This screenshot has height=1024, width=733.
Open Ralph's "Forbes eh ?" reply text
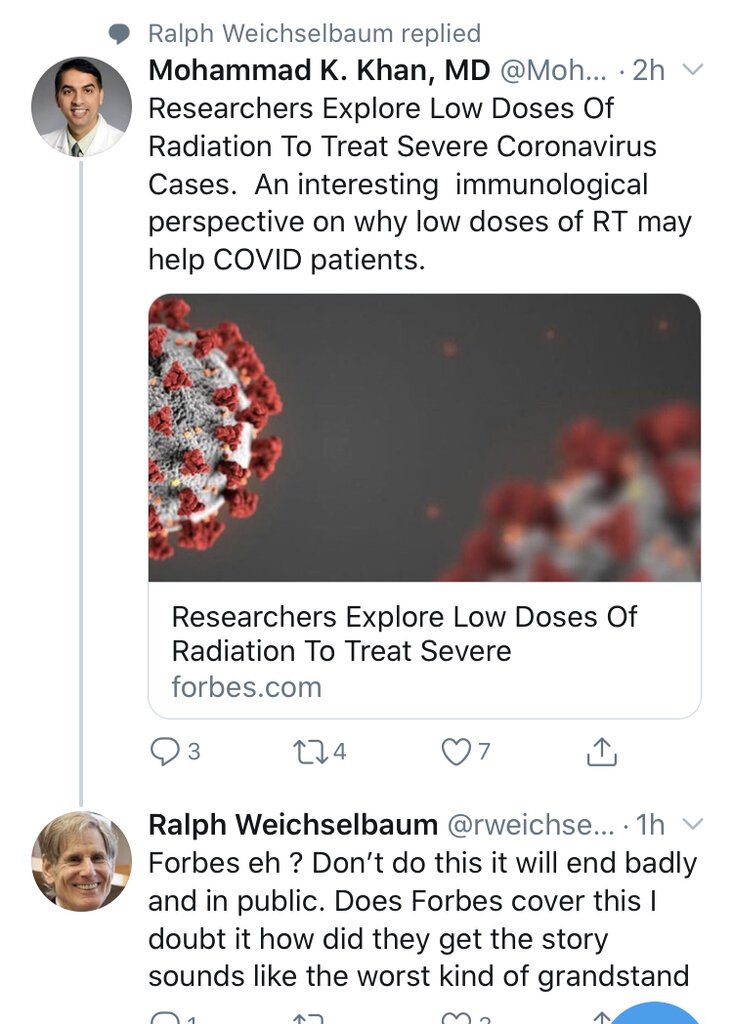[x=422, y=918]
